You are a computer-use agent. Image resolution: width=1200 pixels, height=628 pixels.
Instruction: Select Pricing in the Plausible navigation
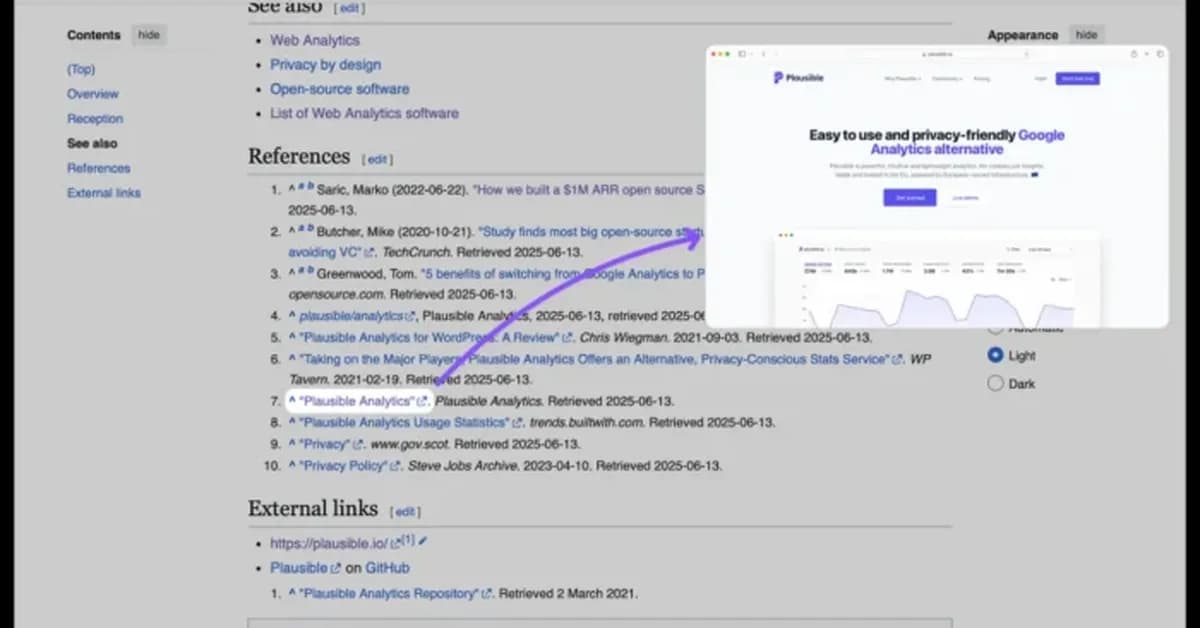(983, 79)
